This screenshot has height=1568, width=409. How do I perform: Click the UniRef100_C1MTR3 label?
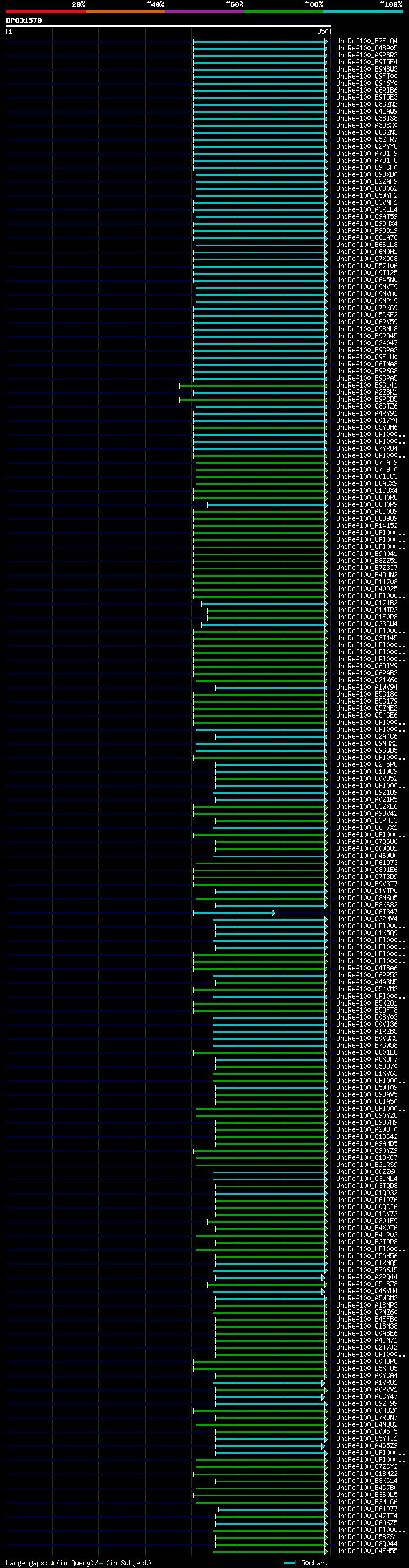click(x=367, y=610)
